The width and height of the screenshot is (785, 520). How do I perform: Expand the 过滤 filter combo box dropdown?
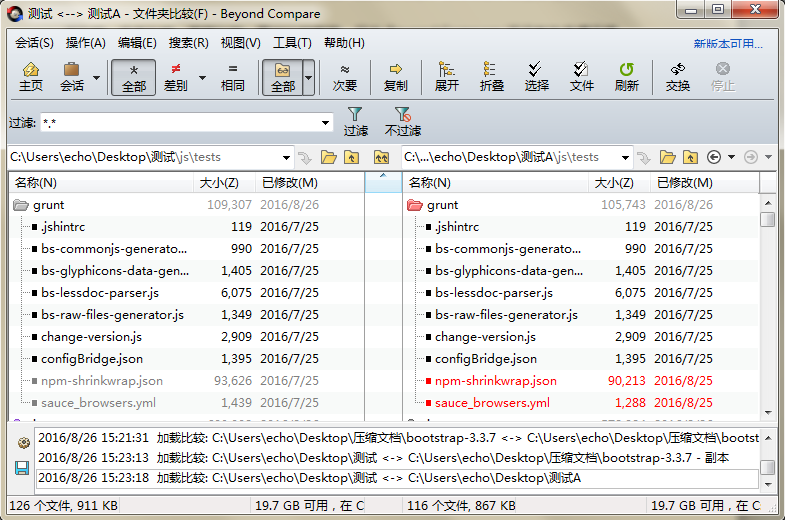click(326, 123)
